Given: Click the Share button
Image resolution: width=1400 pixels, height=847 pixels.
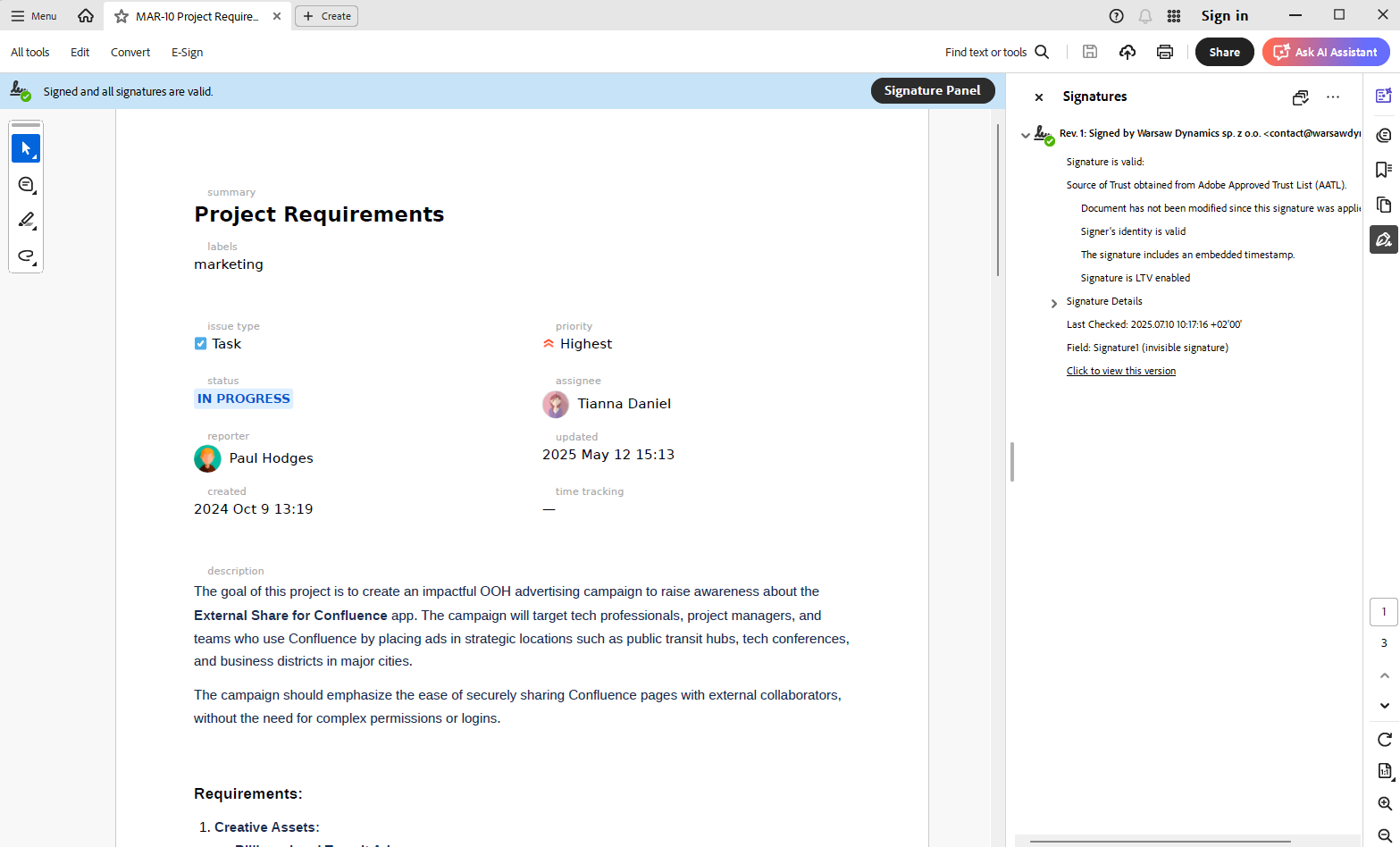Looking at the screenshot, I should point(1225,52).
